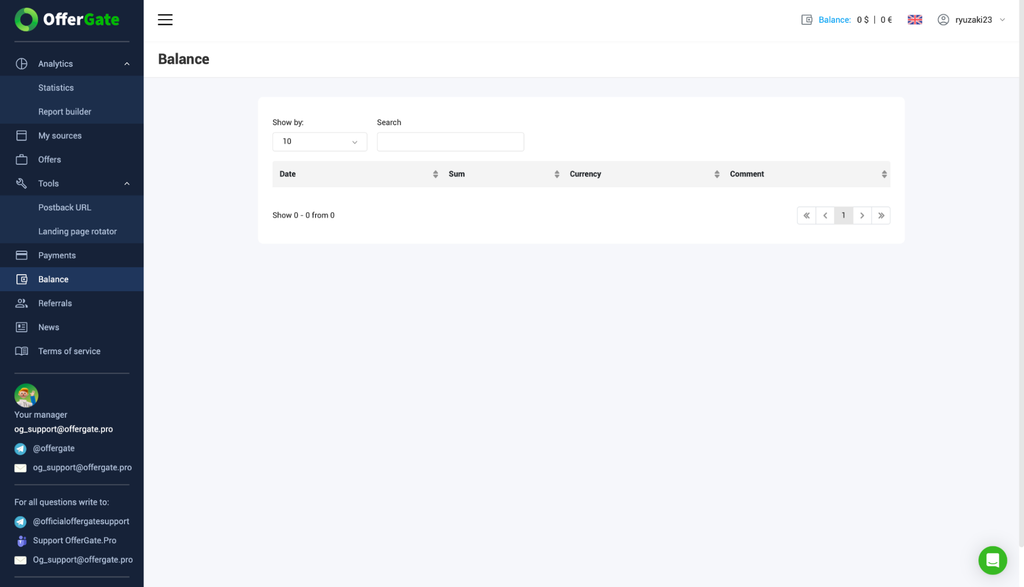Toggle the hamburger sidebar menu icon
Screen dimensions: 1024x587
(x=165, y=20)
